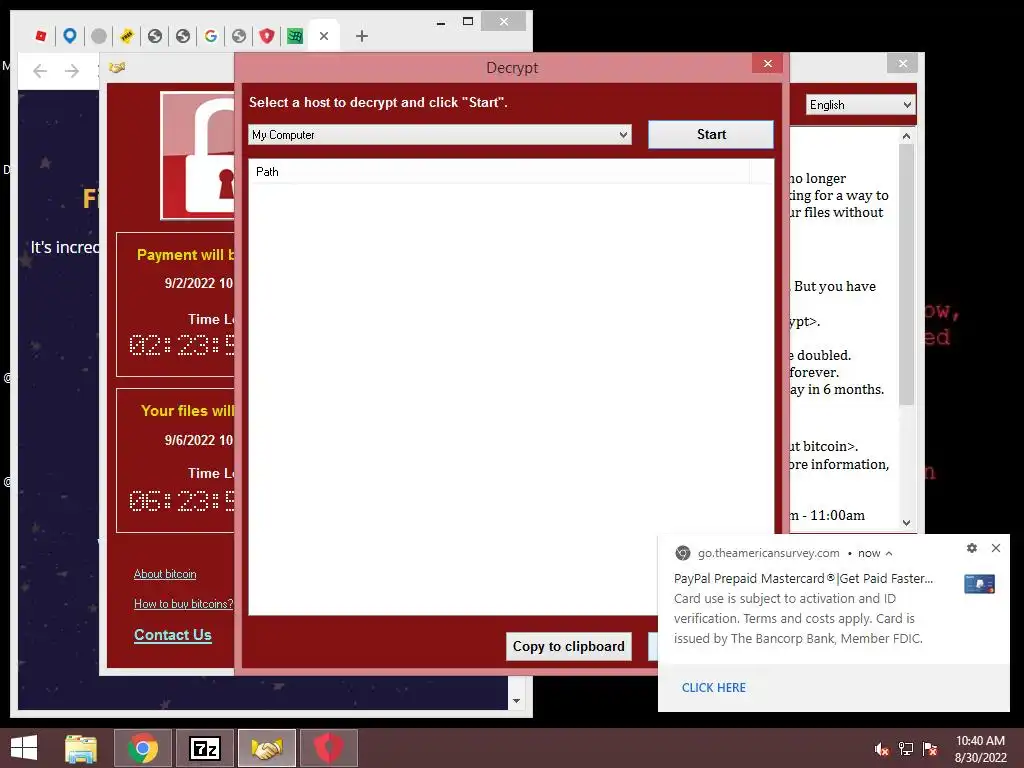Close the Decrypt dialog
The image size is (1024, 768).
coord(767,63)
